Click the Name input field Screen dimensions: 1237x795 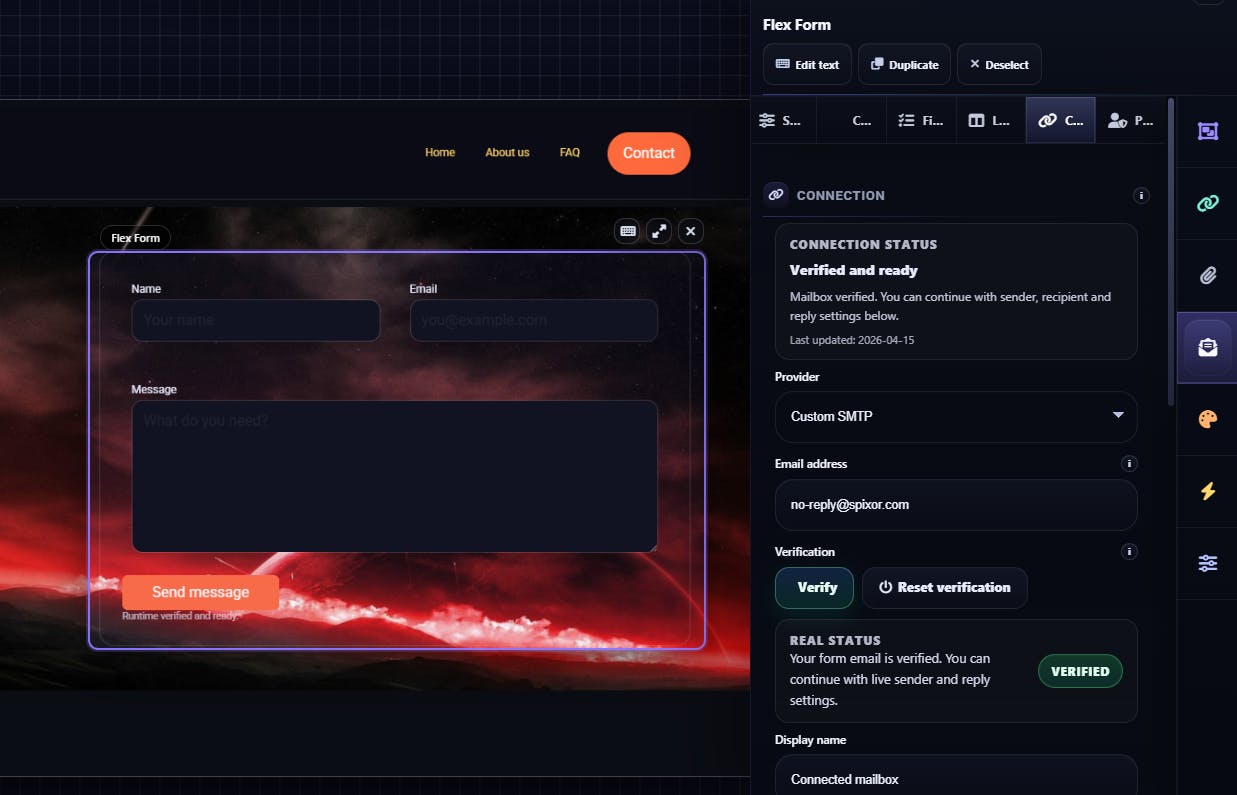tap(256, 320)
